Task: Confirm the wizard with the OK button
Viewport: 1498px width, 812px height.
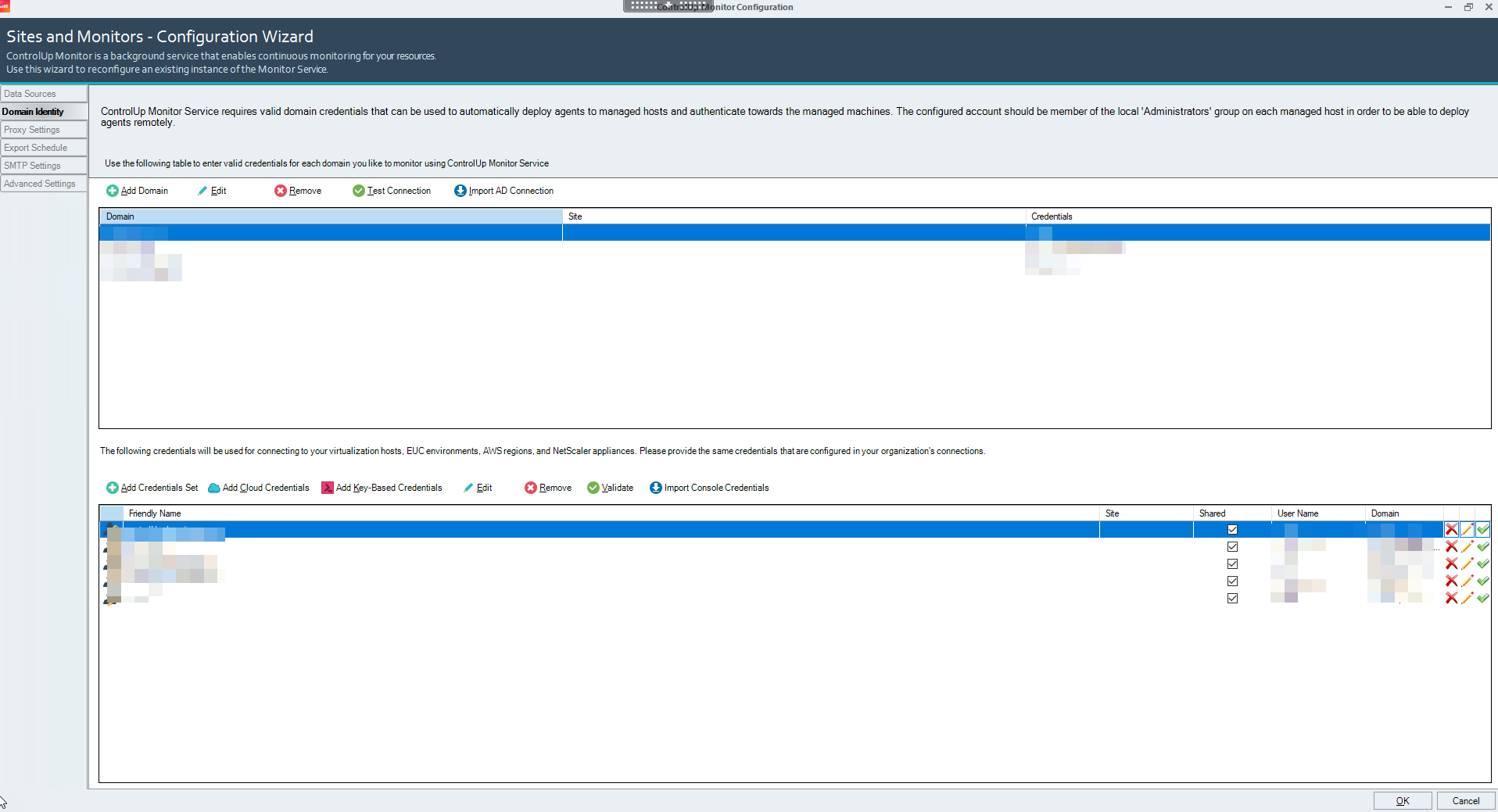Action: (1403, 801)
